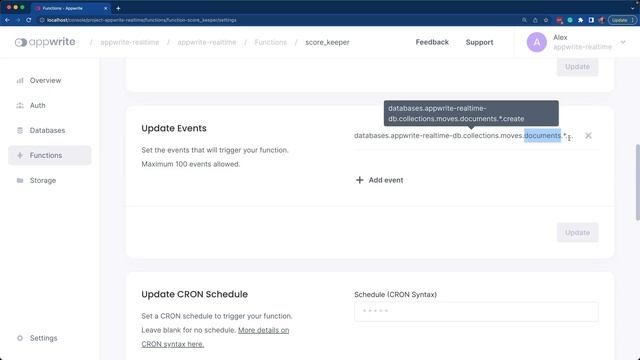Image resolution: width=640 pixels, height=360 pixels.
Task: Click Update button in Update Events card
Action: pyautogui.click(x=577, y=232)
